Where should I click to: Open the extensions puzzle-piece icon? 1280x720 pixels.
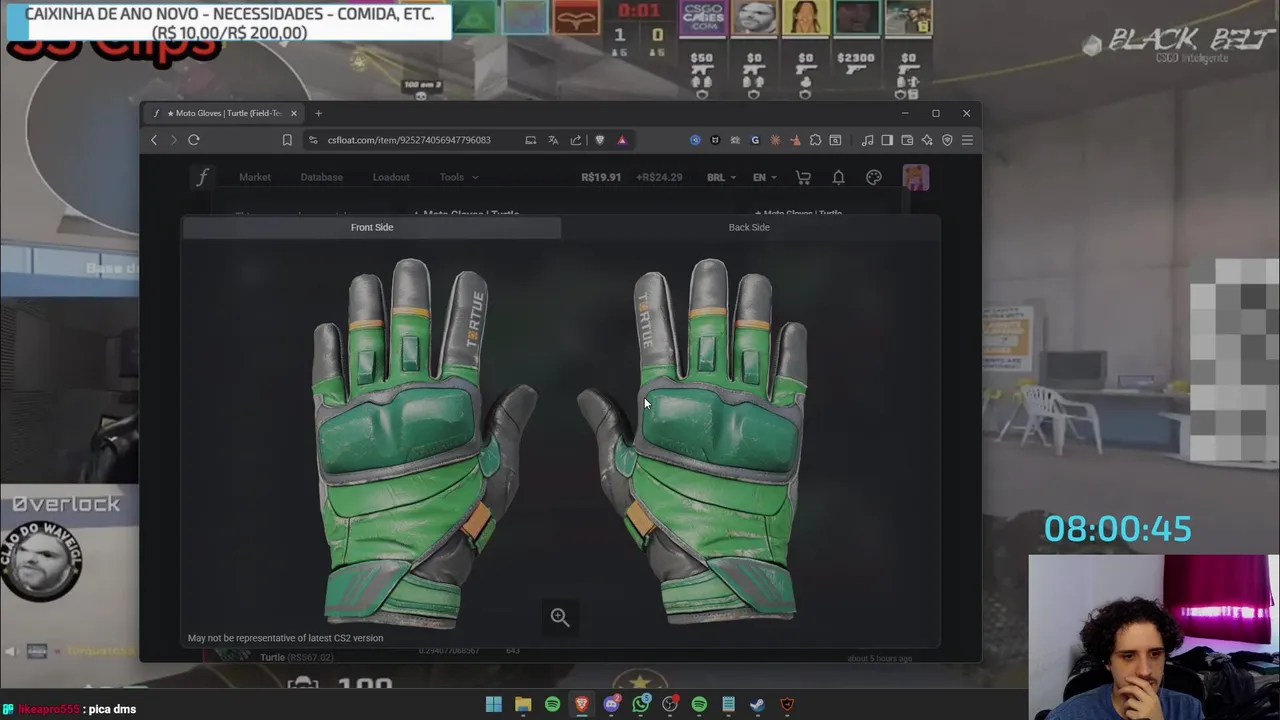click(x=815, y=140)
